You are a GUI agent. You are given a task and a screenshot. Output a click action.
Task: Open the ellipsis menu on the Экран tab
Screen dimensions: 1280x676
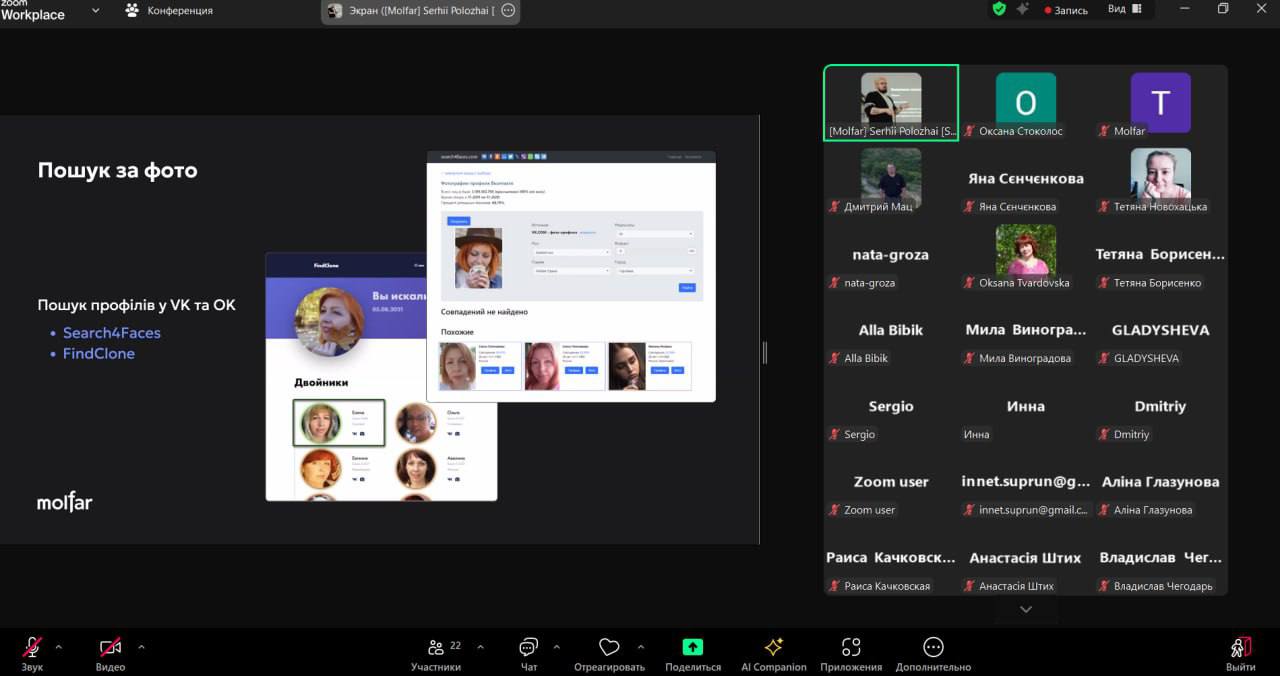coord(508,11)
